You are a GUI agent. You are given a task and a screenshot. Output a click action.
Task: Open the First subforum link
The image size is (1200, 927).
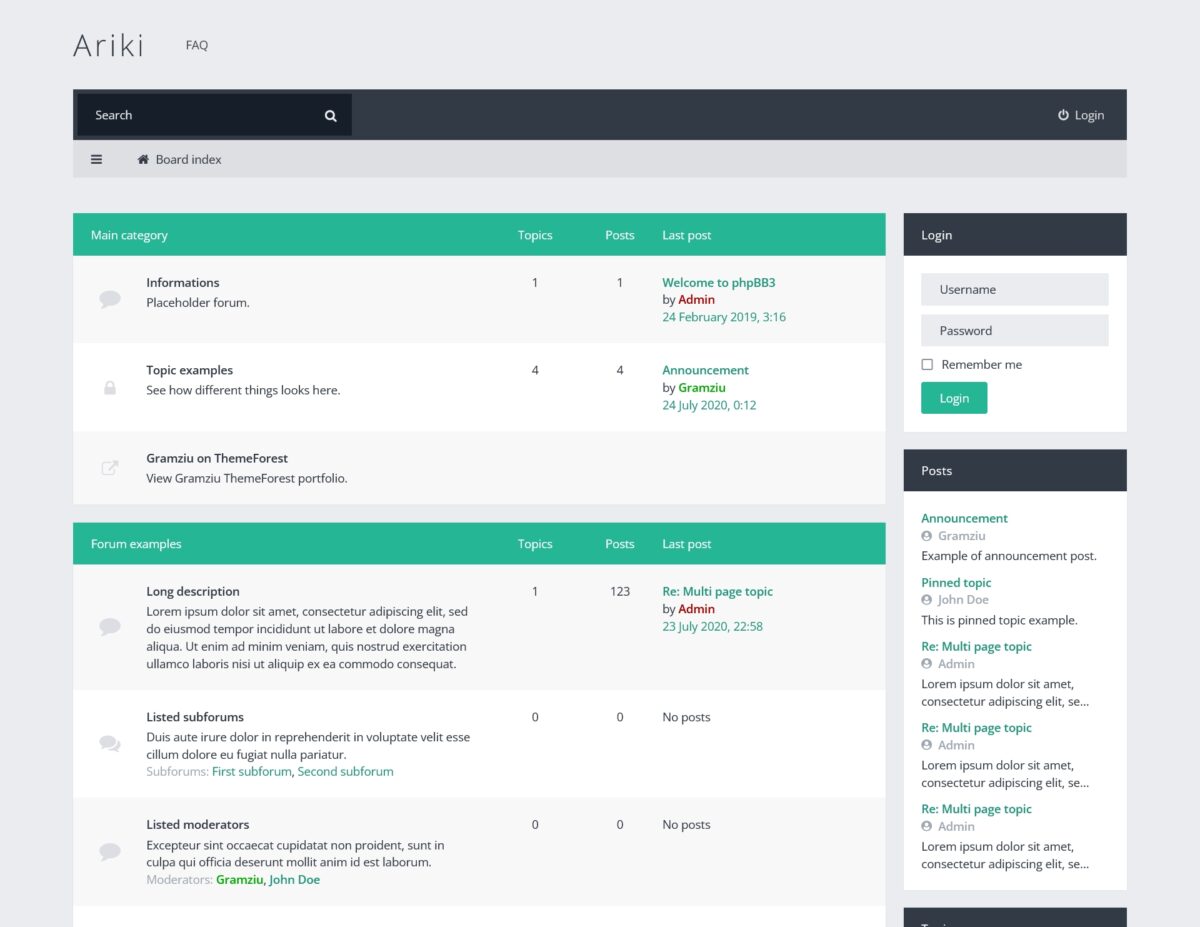click(251, 772)
